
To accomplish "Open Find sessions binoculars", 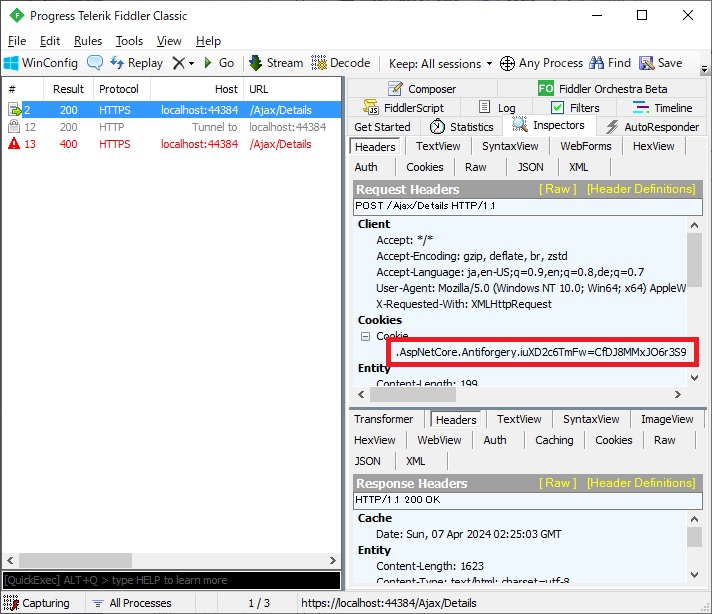I will (x=610, y=63).
